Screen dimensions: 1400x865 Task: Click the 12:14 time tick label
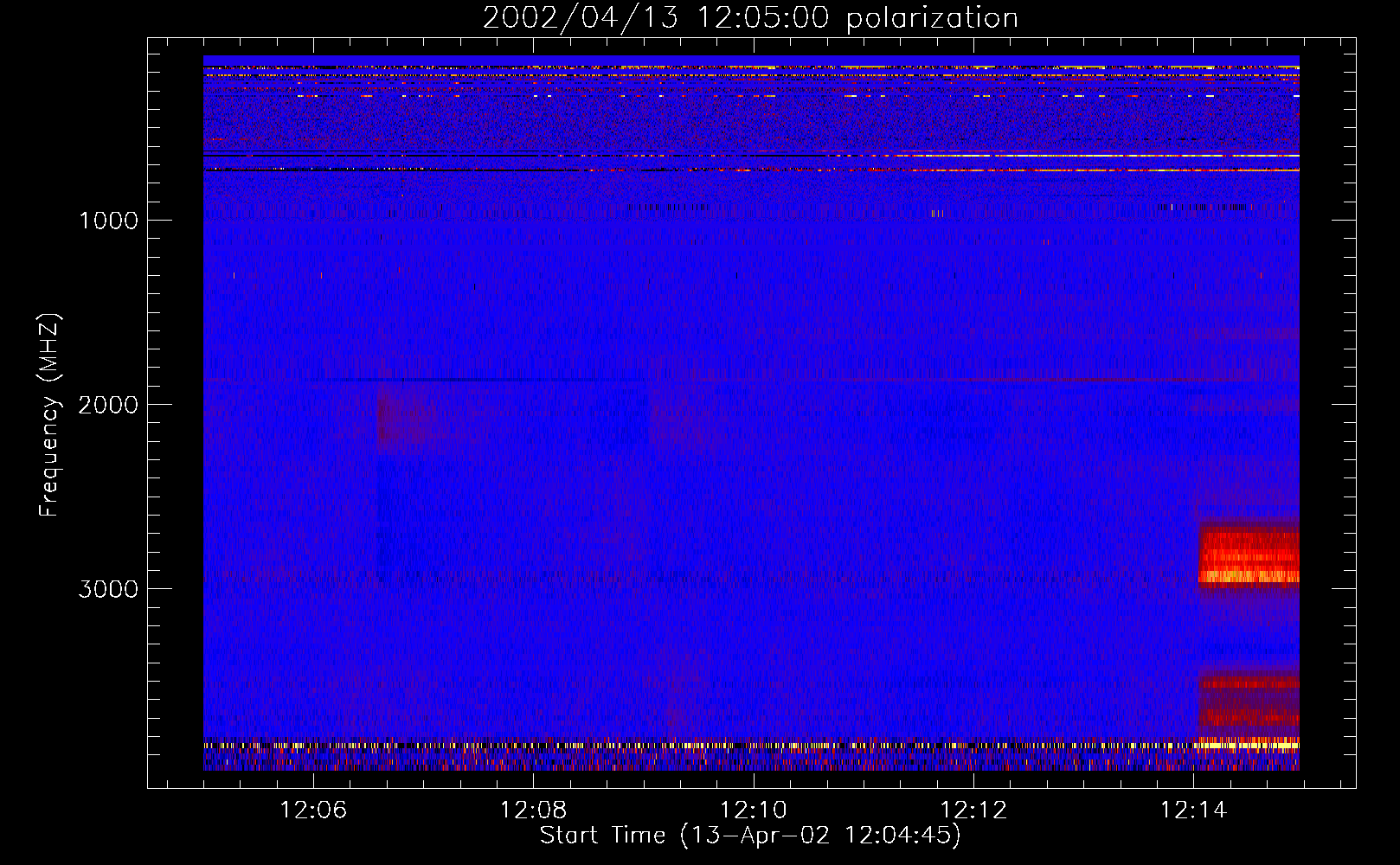coord(1193,810)
